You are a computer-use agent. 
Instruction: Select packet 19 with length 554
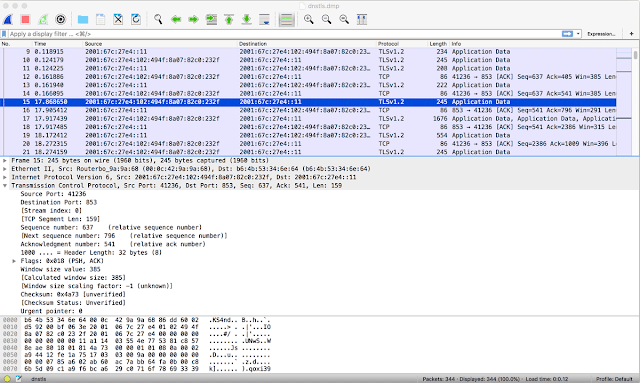click(x=309, y=135)
